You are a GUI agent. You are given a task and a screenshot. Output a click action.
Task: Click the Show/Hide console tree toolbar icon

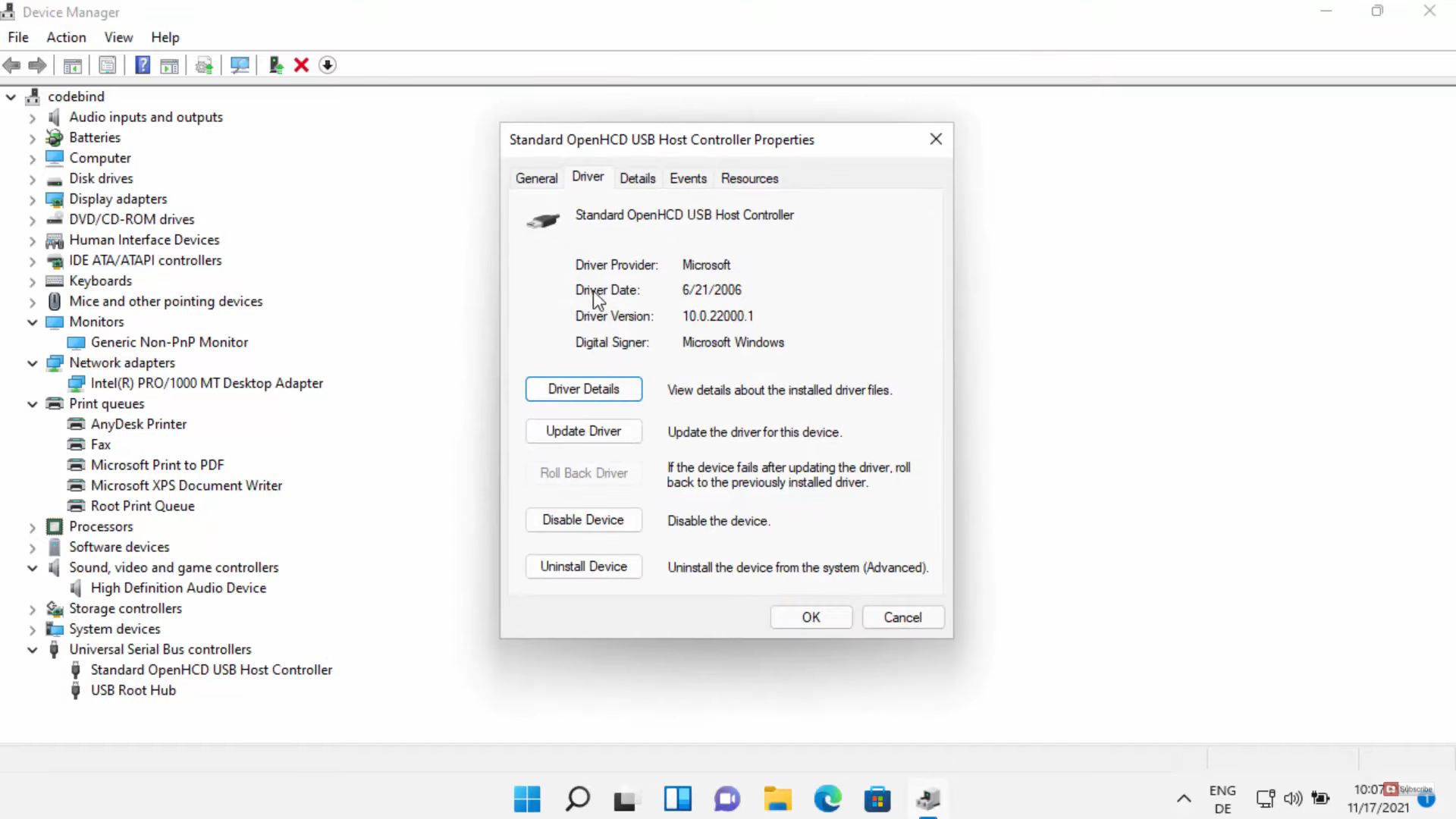(72, 65)
